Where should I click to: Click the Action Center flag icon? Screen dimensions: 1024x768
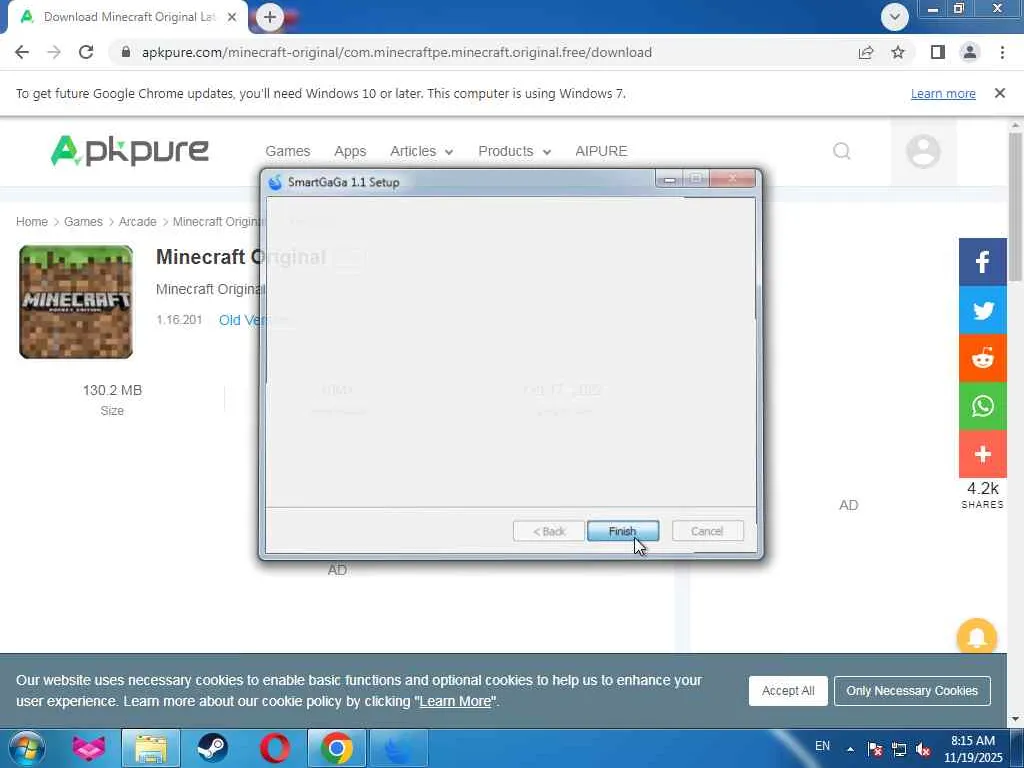click(875, 749)
